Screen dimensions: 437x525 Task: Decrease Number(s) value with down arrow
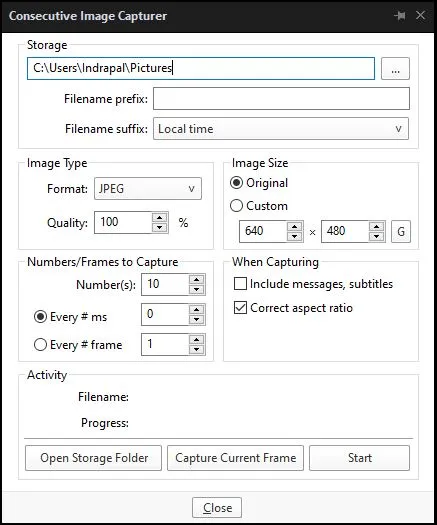197,289
